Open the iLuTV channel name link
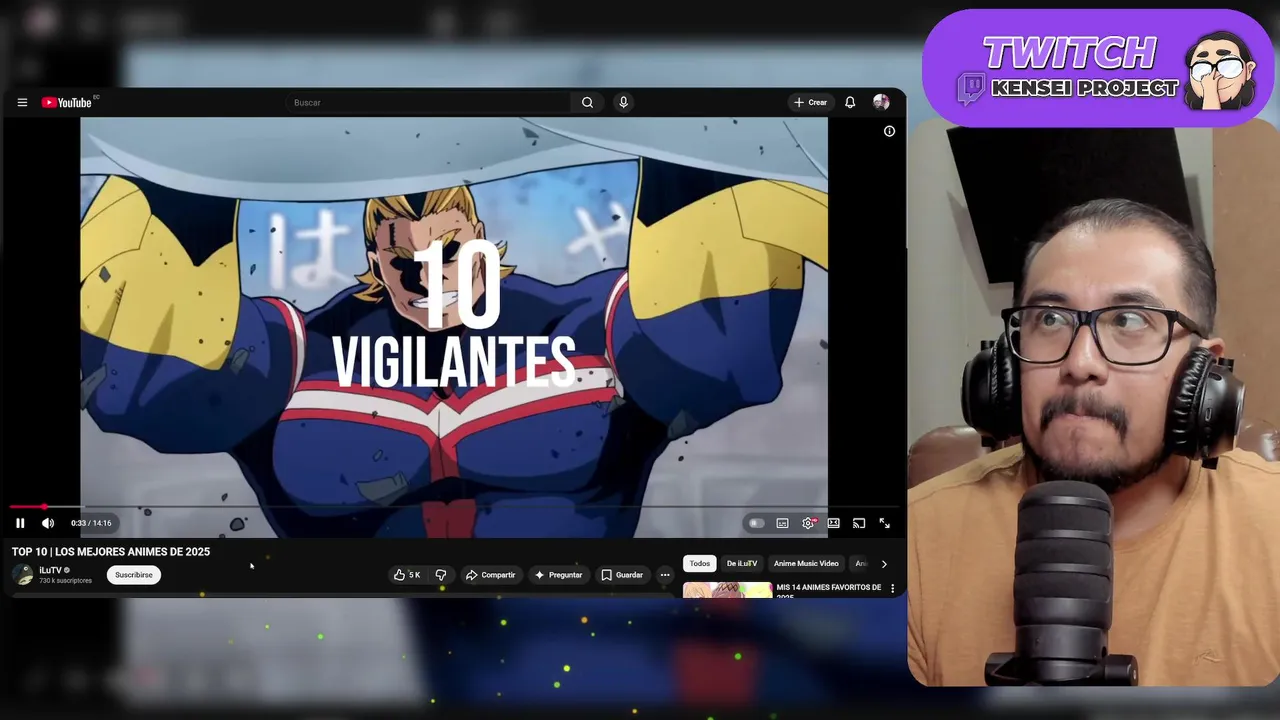Viewport: 1280px width, 720px height. (50, 570)
